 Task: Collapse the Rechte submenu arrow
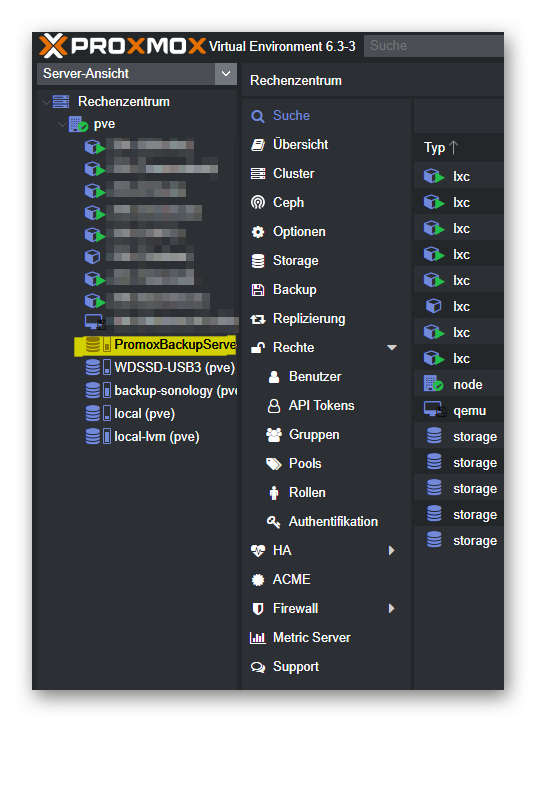pos(392,348)
